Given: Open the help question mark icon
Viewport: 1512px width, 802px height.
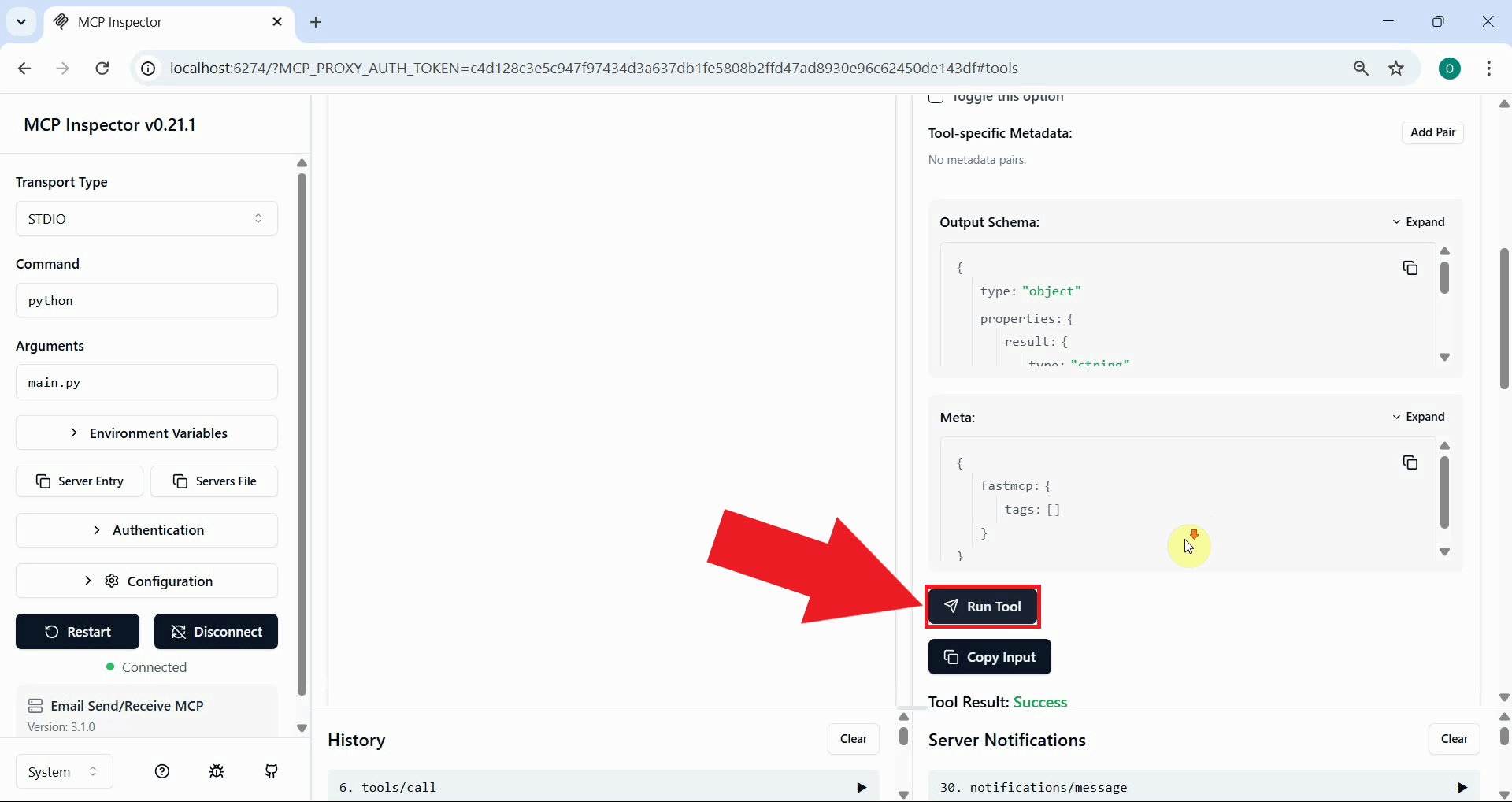Looking at the screenshot, I should pos(161,771).
